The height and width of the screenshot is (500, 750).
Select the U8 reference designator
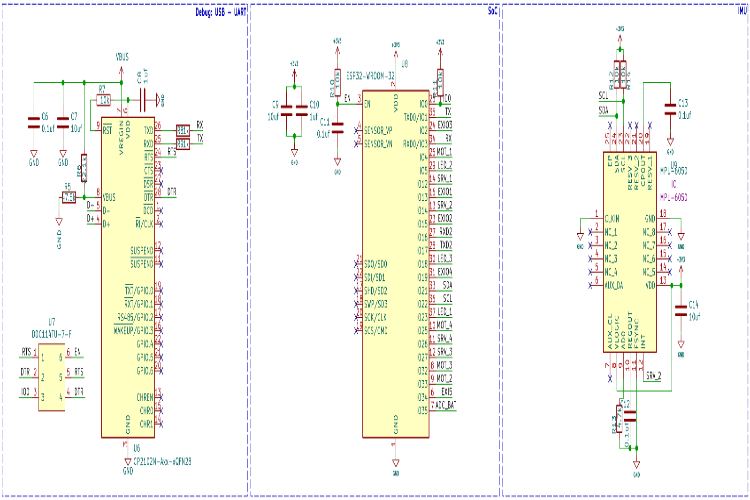(405, 64)
